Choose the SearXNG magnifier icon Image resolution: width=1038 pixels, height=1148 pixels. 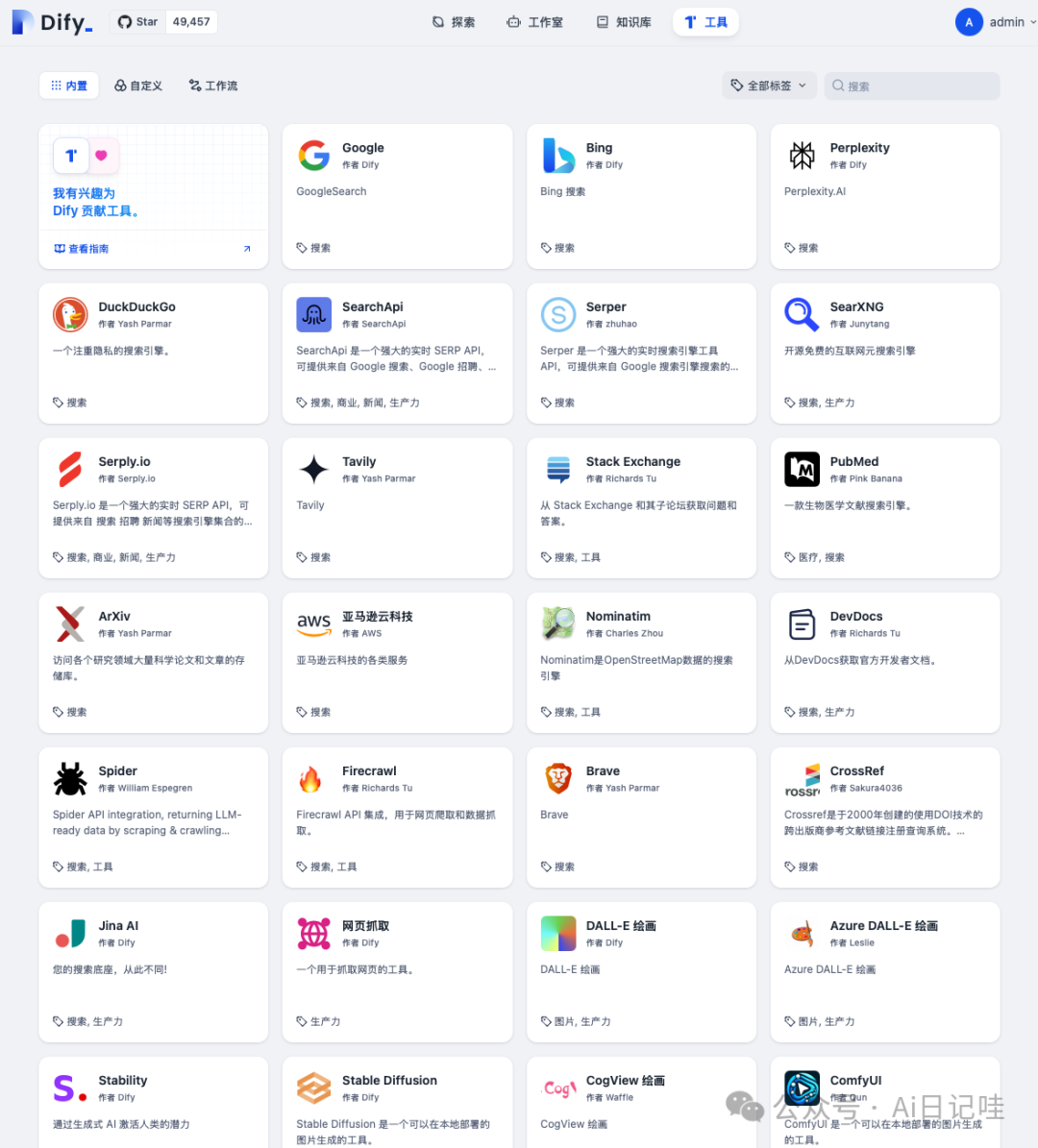pos(802,315)
